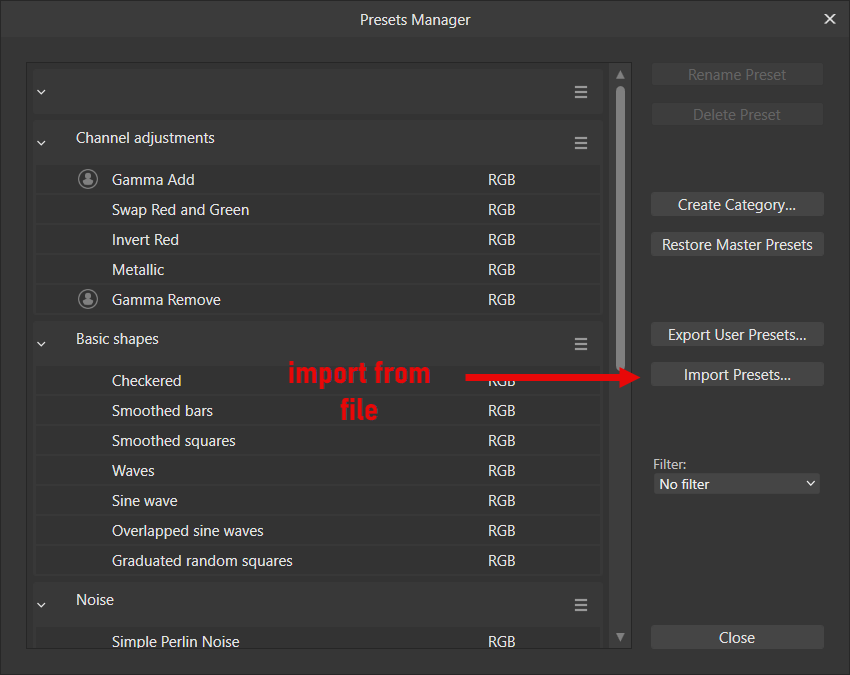This screenshot has height=675, width=850.
Task: Open the unnamed top category hamburger menu
Action: [581, 92]
